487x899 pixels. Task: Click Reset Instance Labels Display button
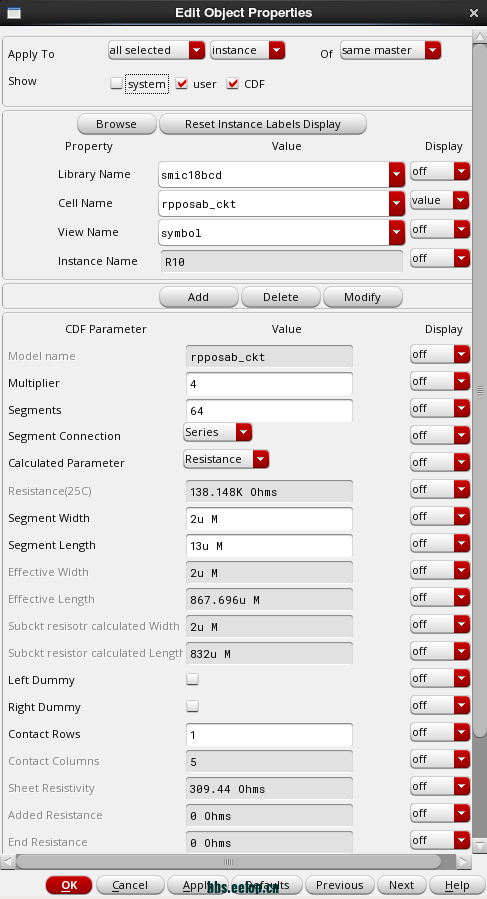pos(263,124)
